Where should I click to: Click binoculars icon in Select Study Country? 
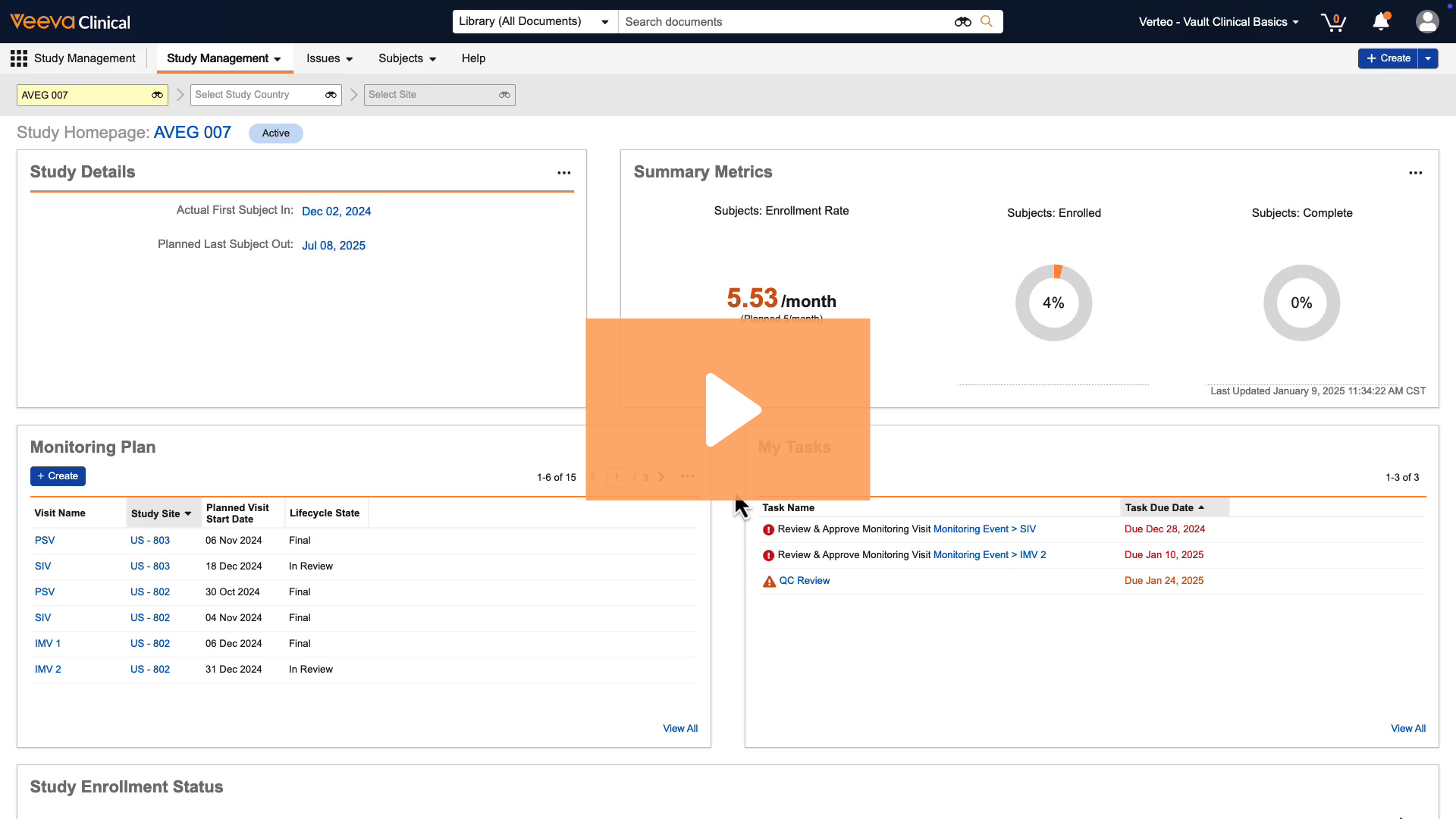[x=331, y=95]
